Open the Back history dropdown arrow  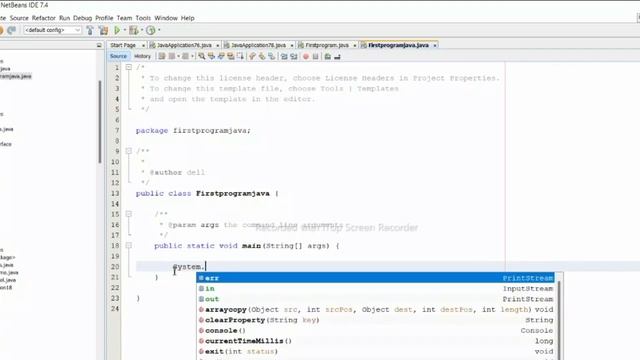coord(178,56)
